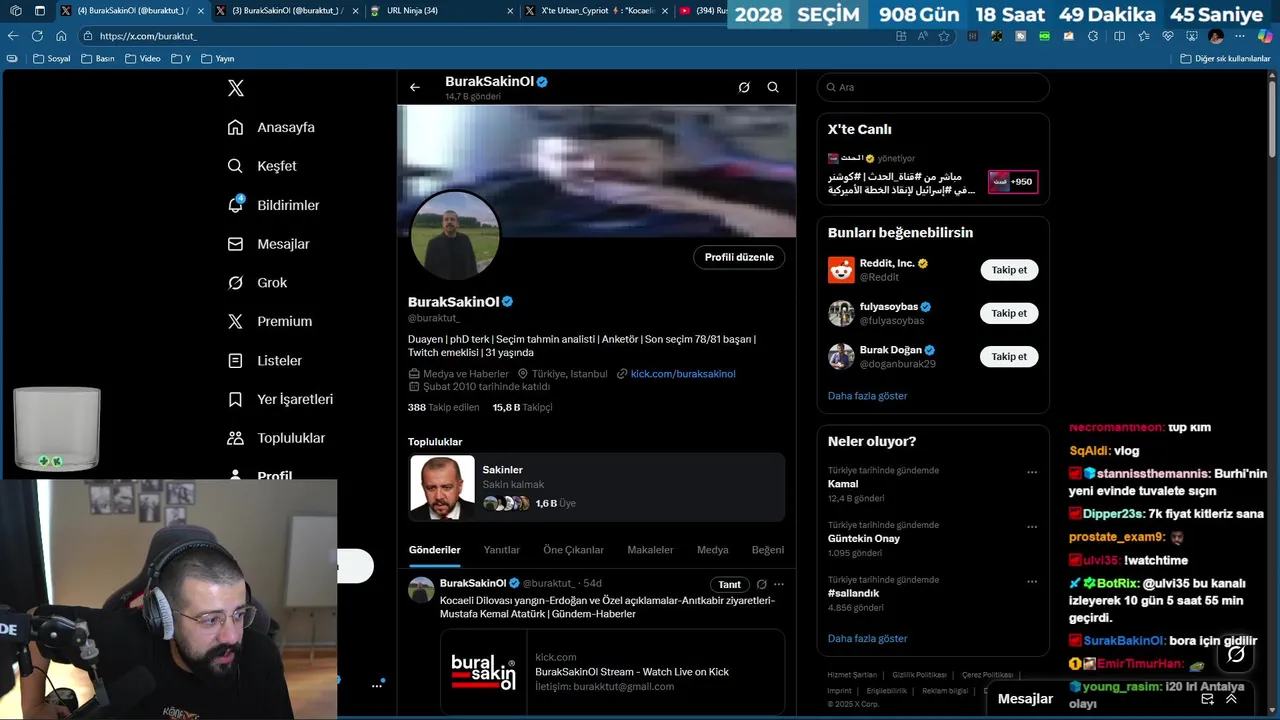Open the three-dot menu on the post
Image resolution: width=1280 pixels, height=720 pixels.
[x=779, y=584]
